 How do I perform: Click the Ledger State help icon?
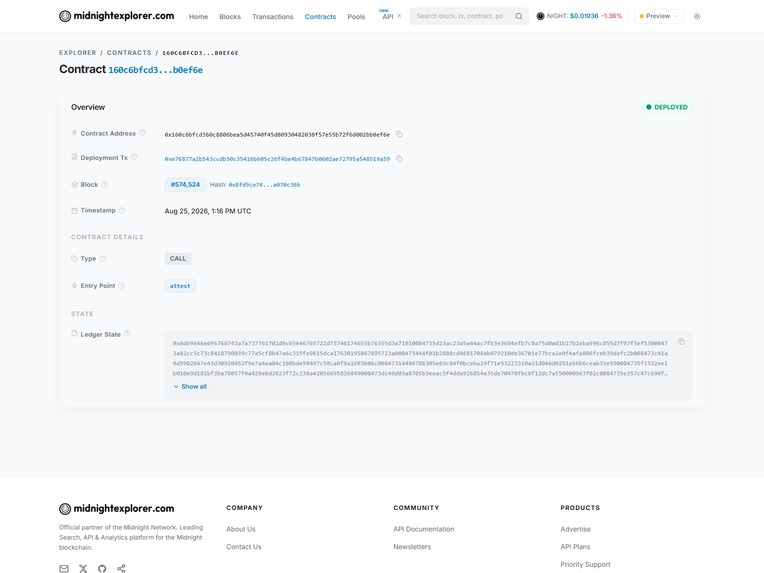click(x=127, y=334)
